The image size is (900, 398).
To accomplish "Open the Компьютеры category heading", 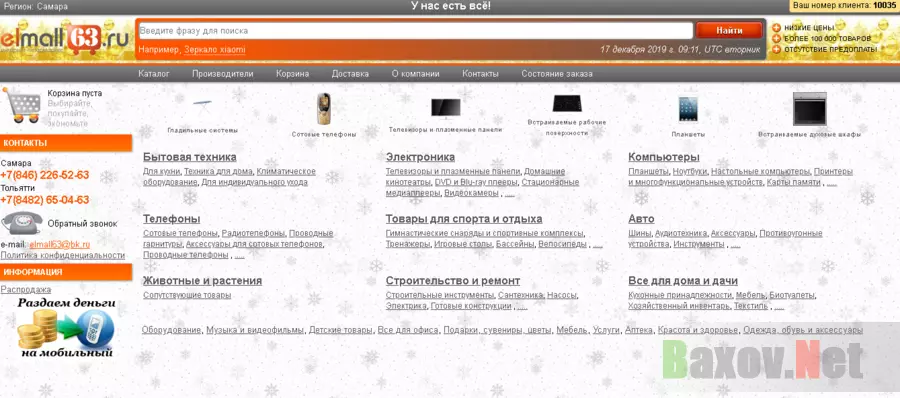I will [664, 157].
